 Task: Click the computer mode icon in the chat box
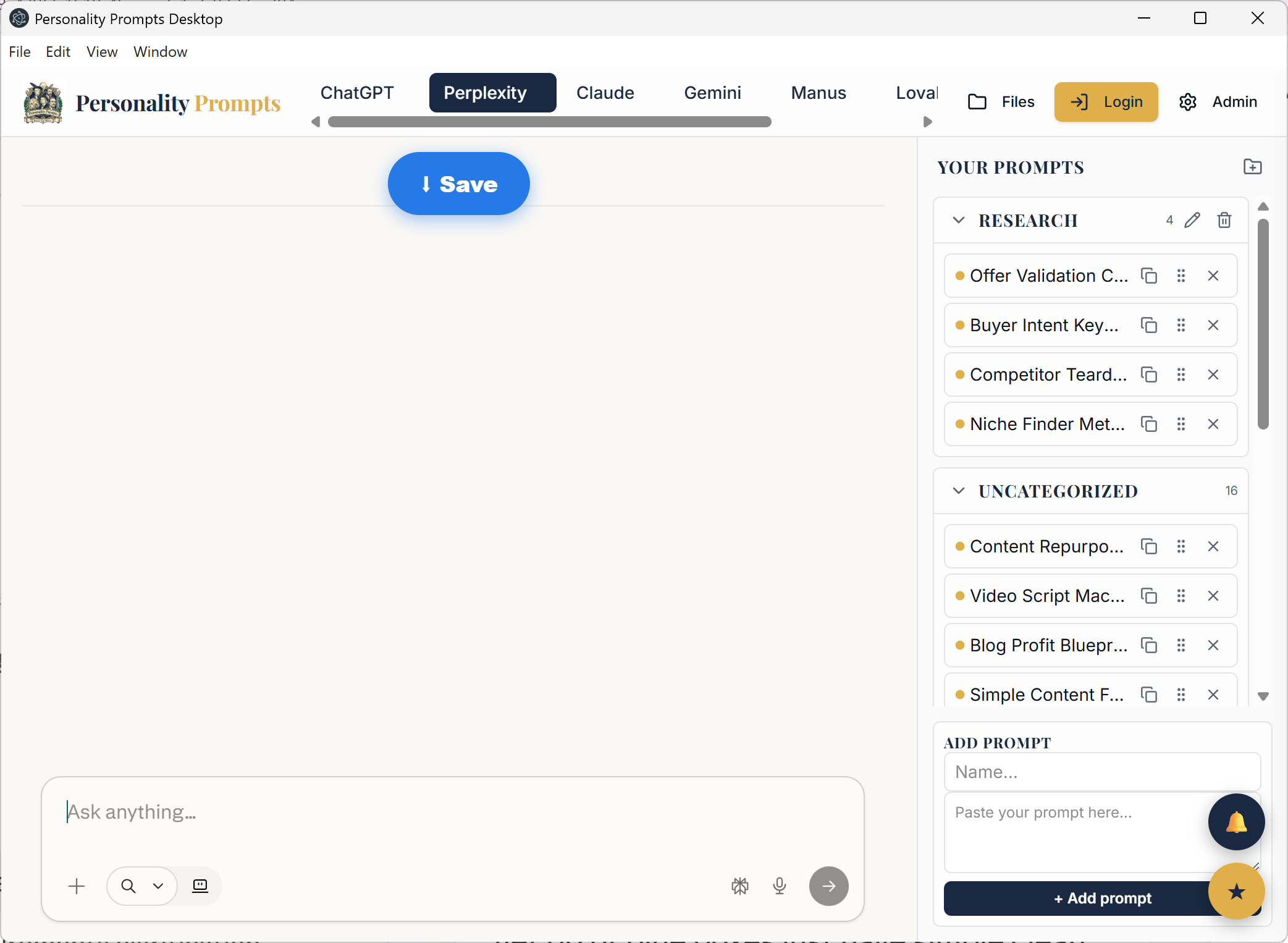click(x=200, y=886)
